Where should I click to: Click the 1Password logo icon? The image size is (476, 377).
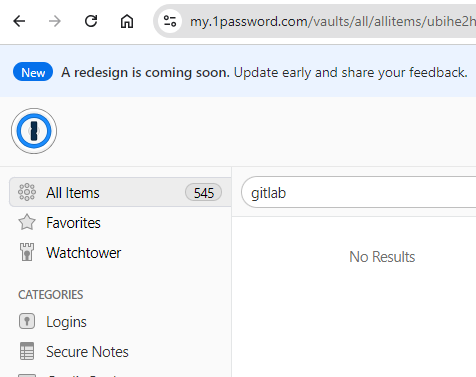[x=34, y=131]
